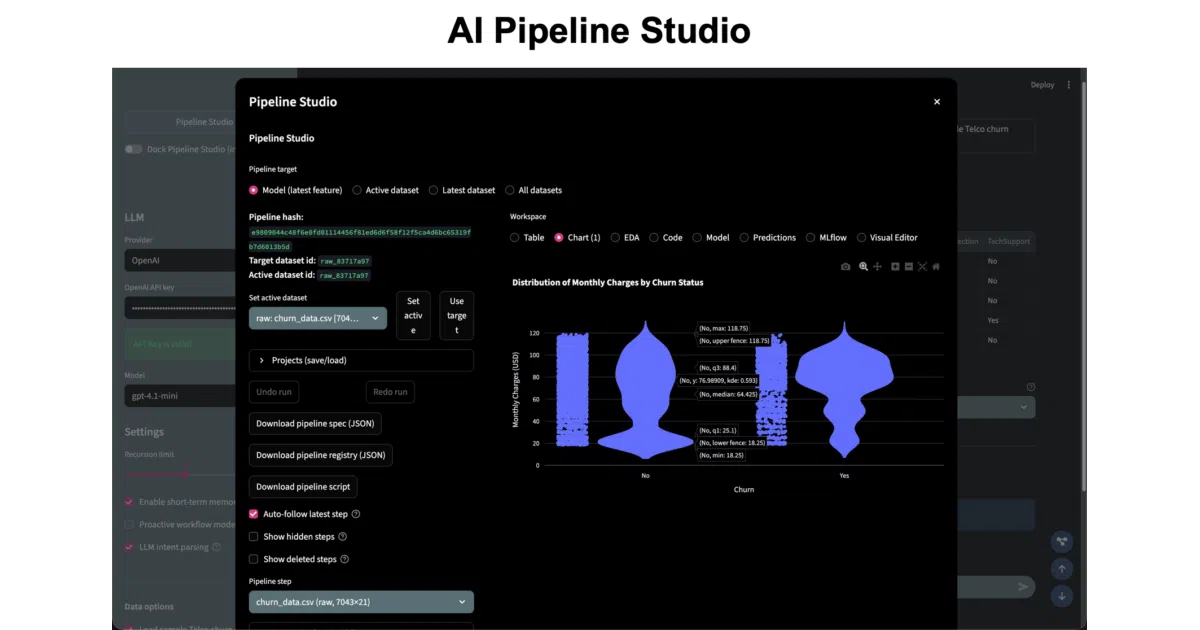Select All datasets pipeline target
The image size is (1200, 630).
[x=533, y=190]
